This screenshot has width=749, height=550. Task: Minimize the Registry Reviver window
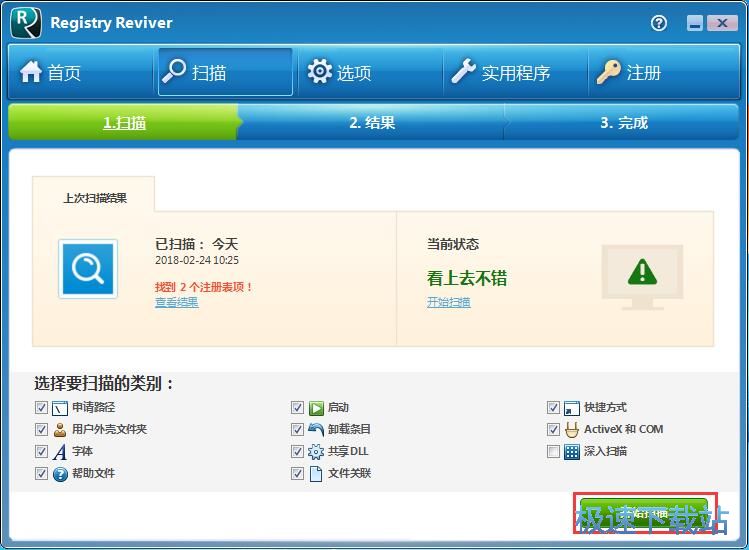coord(695,23)
